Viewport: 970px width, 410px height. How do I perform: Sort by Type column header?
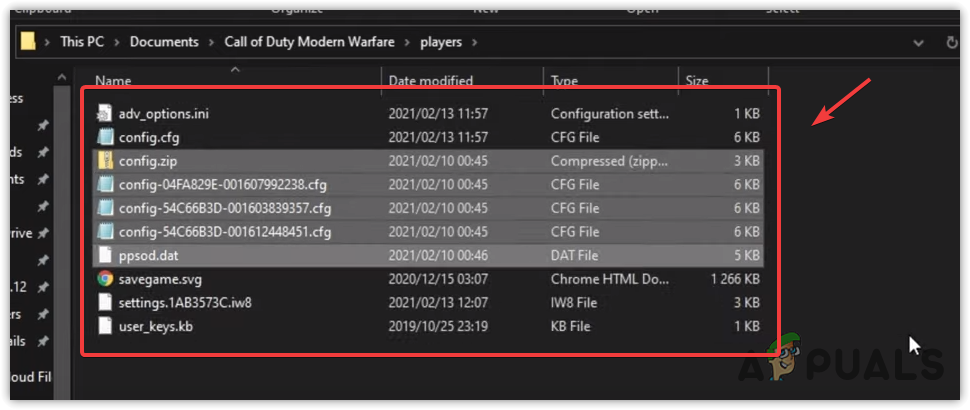564,81
